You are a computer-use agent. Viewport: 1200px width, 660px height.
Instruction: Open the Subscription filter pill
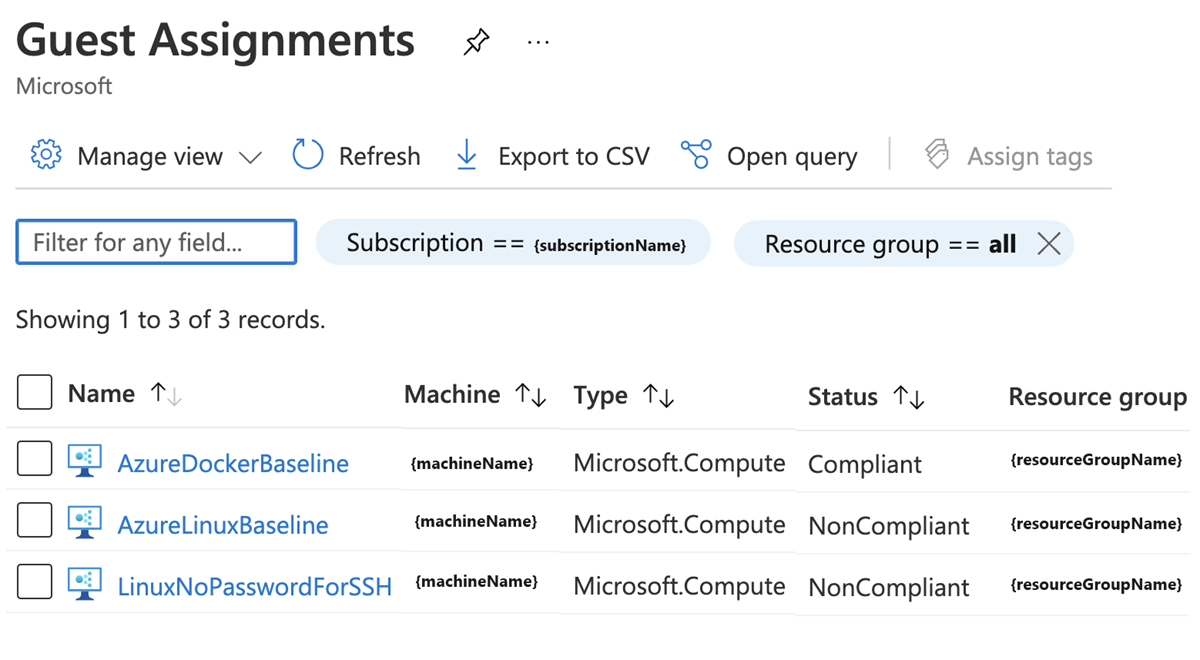tap(512, 242)
